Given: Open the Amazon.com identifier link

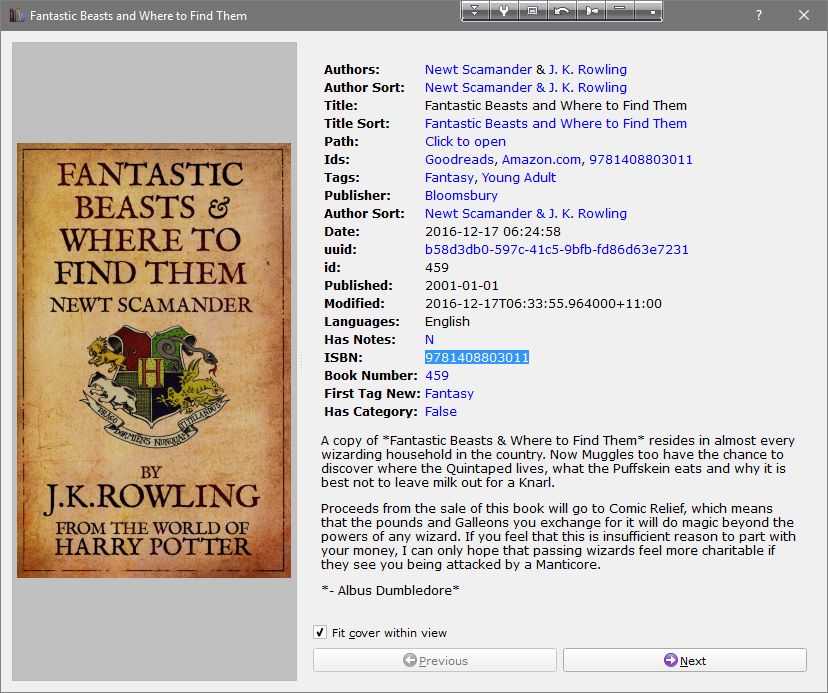Looking at the screenshot, I should pyautogui.click(x=542, y=160).
